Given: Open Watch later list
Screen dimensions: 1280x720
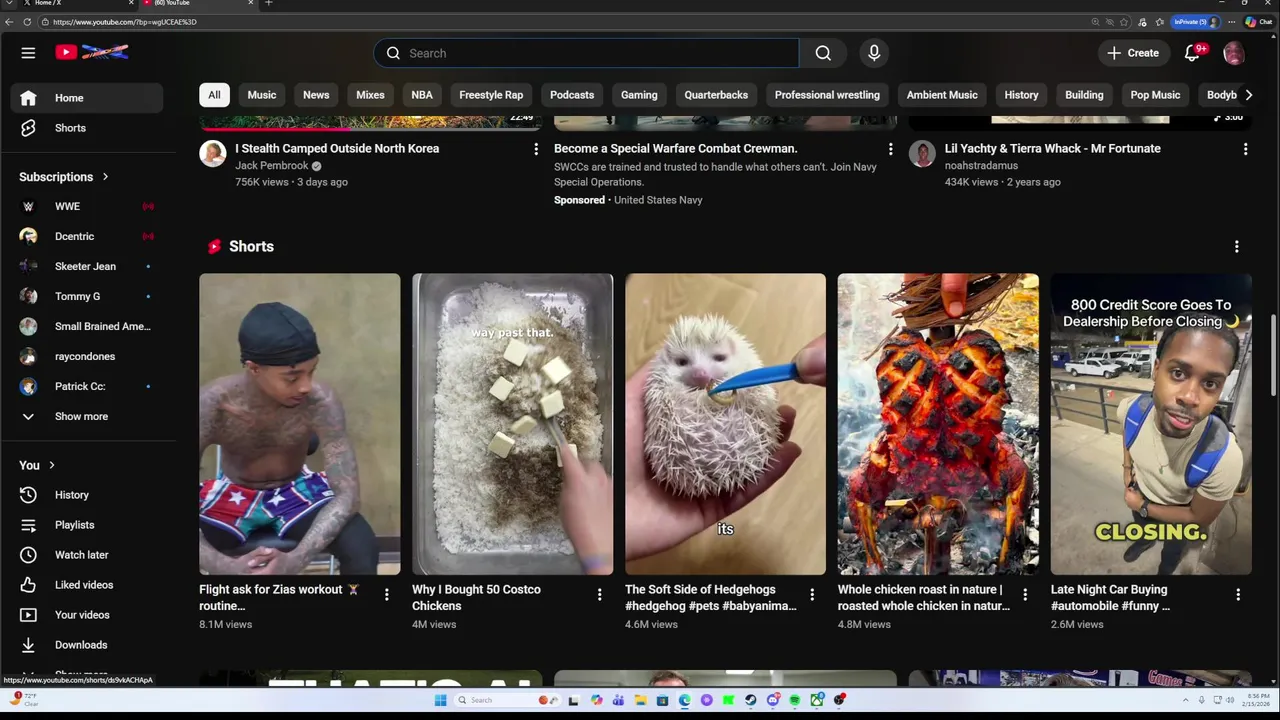Looking at the screenshot, I should pyautogui.click(x=86, y=555).
